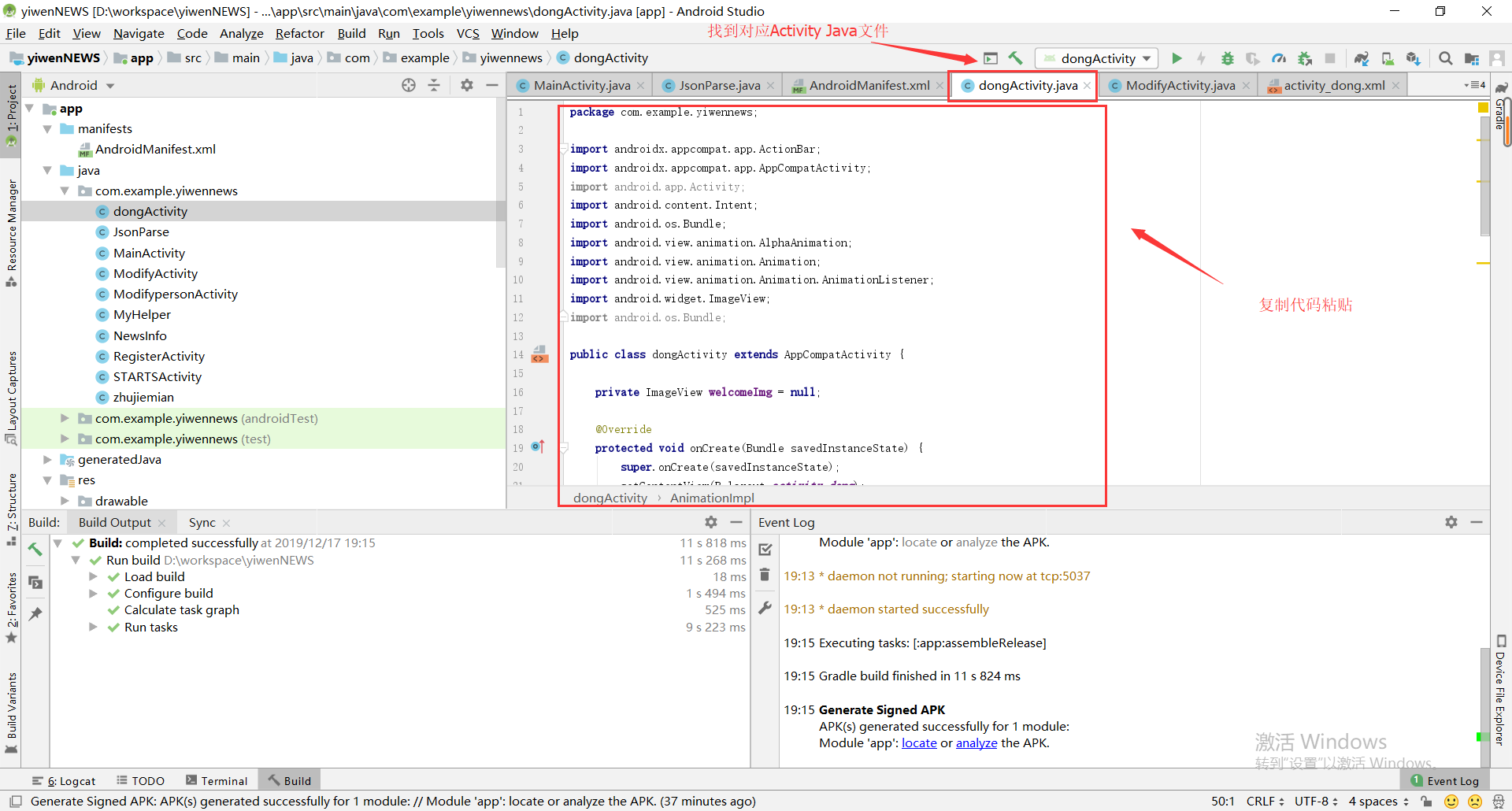Click the Search Everywhere magnifier icon
This screenshot has height=811, width=1512.
(1446, 58)
